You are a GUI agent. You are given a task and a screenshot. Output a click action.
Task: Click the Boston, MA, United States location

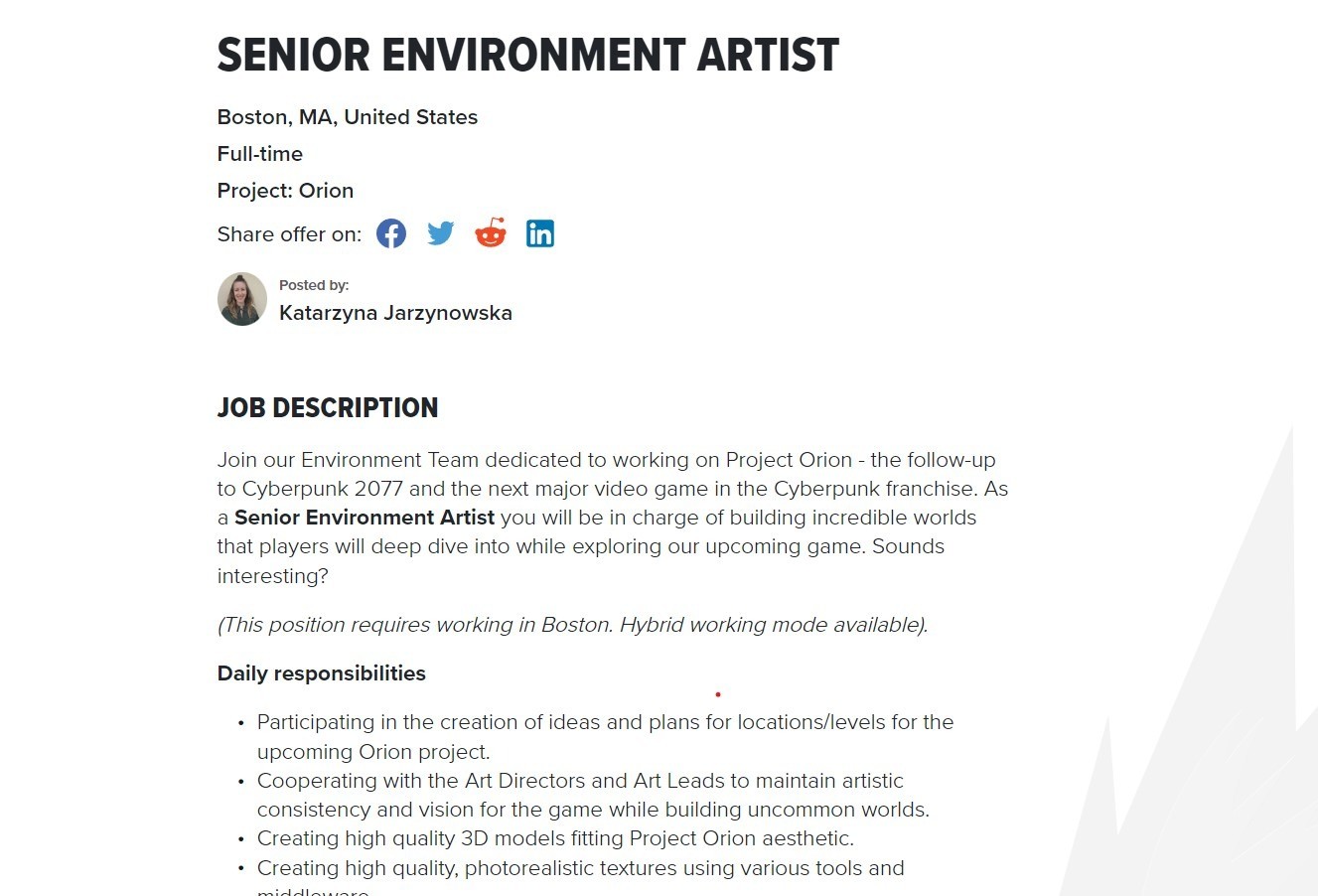tap(348, 117)
